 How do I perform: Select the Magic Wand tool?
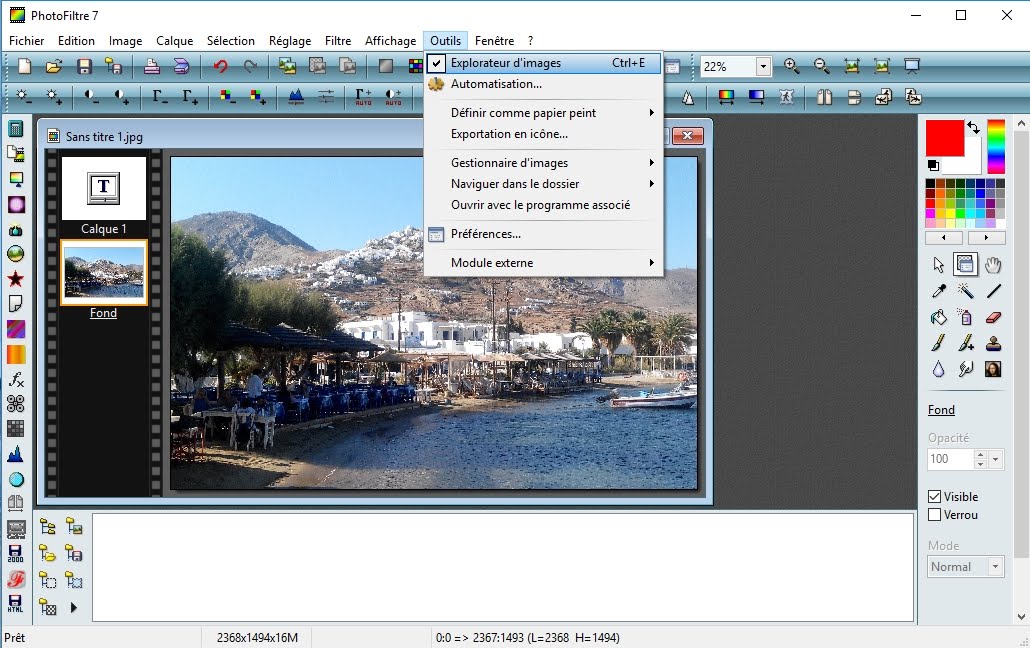click(x=966, y=291)
